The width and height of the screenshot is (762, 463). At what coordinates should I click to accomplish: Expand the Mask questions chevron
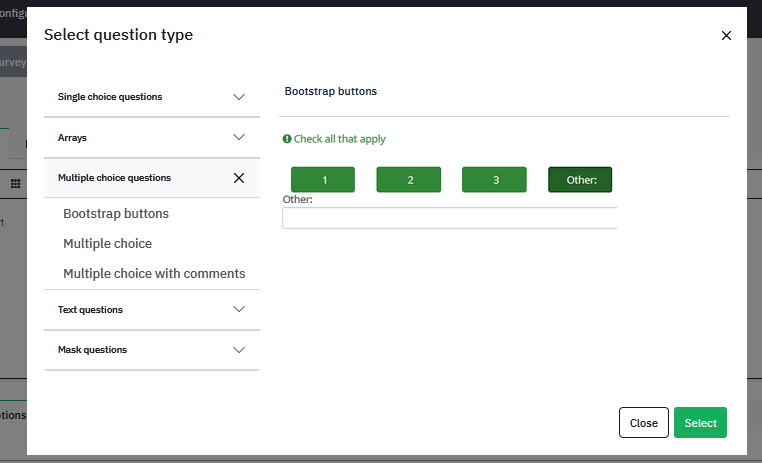[x=239, y=350]
